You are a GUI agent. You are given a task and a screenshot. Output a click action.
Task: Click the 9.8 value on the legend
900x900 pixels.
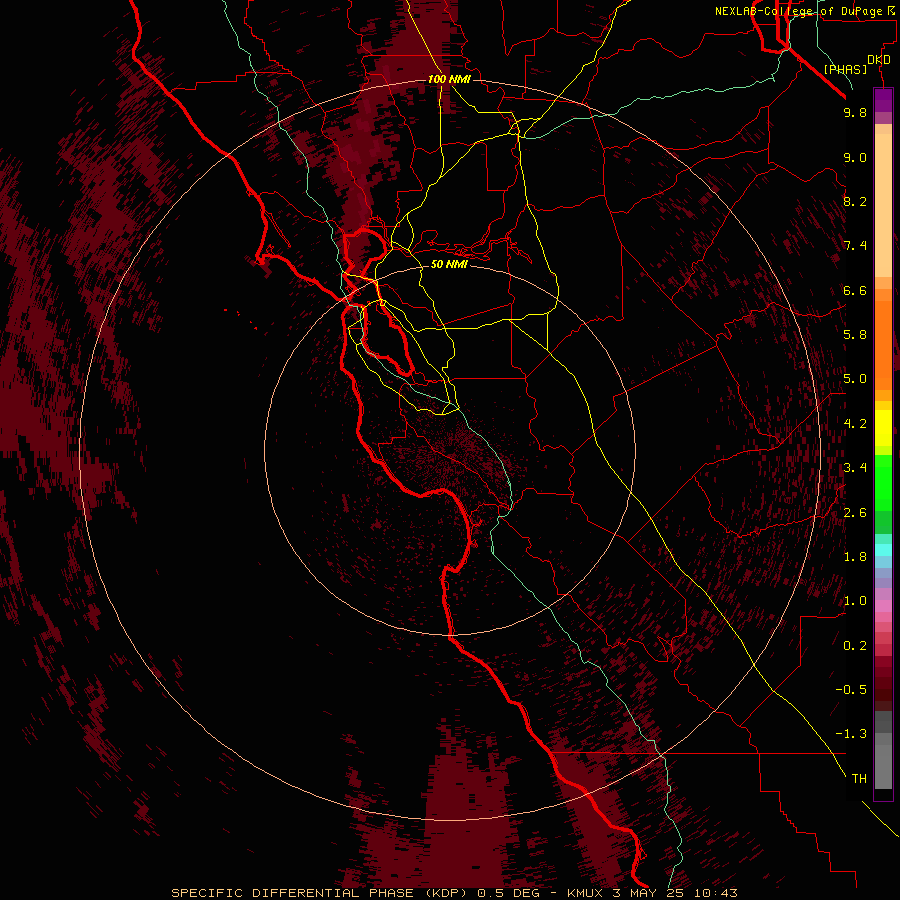(x=855, y=112)
